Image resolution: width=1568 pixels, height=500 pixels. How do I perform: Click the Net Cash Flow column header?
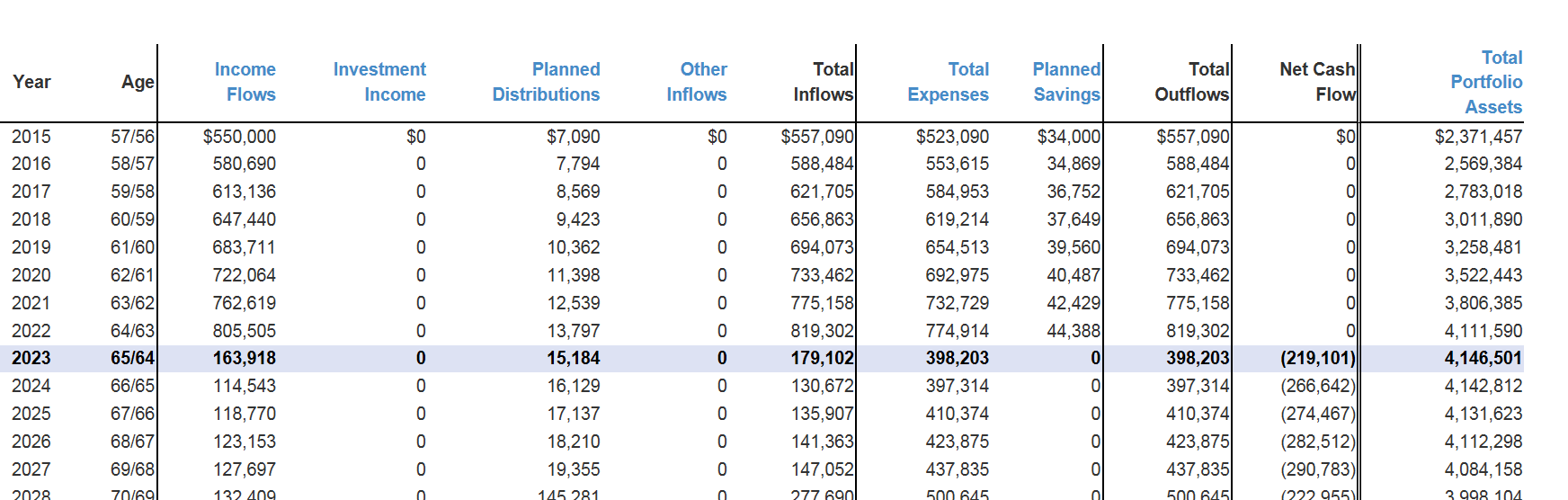(1317, 82)
